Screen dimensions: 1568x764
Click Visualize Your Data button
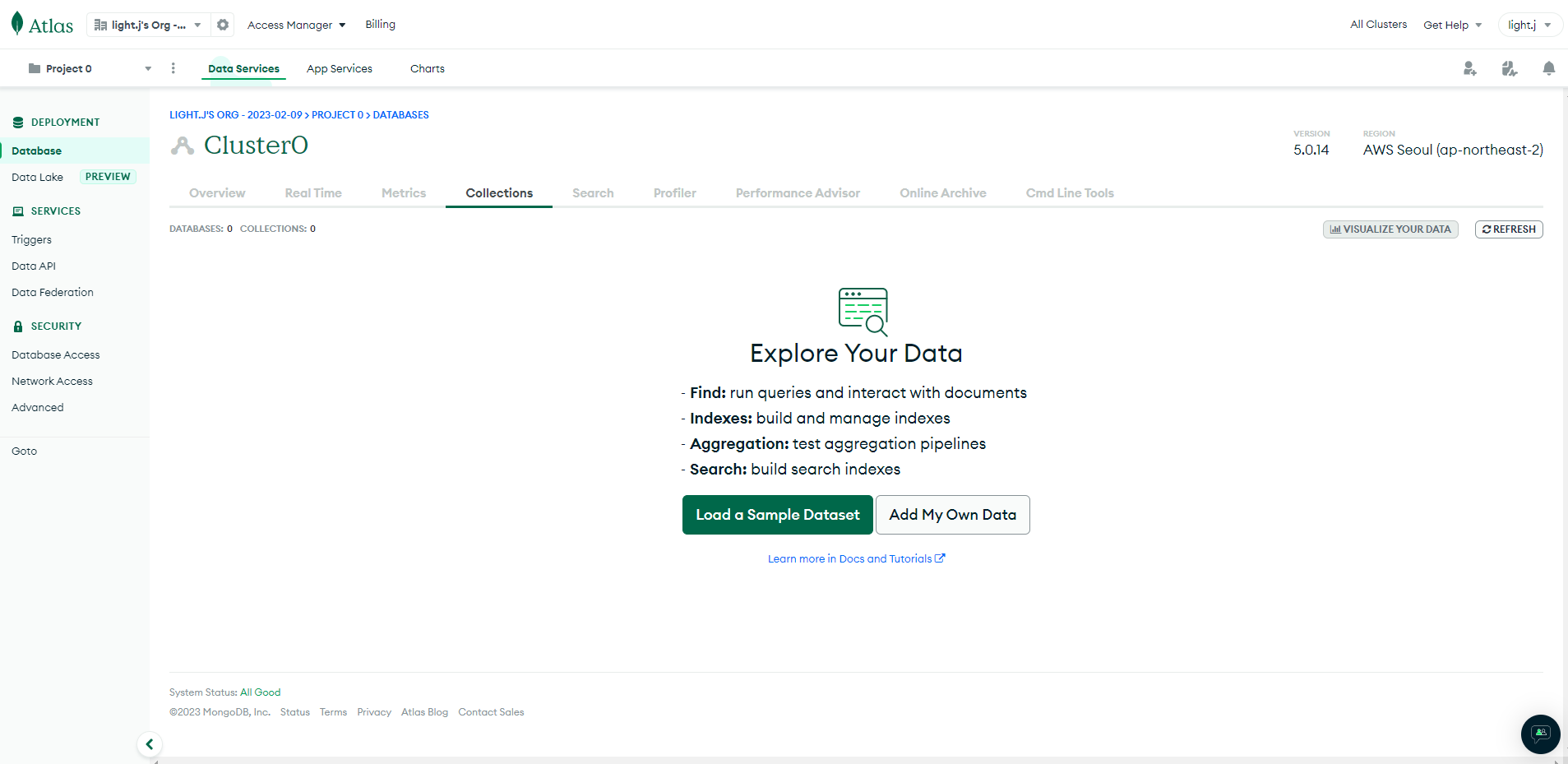point(1390,229)
